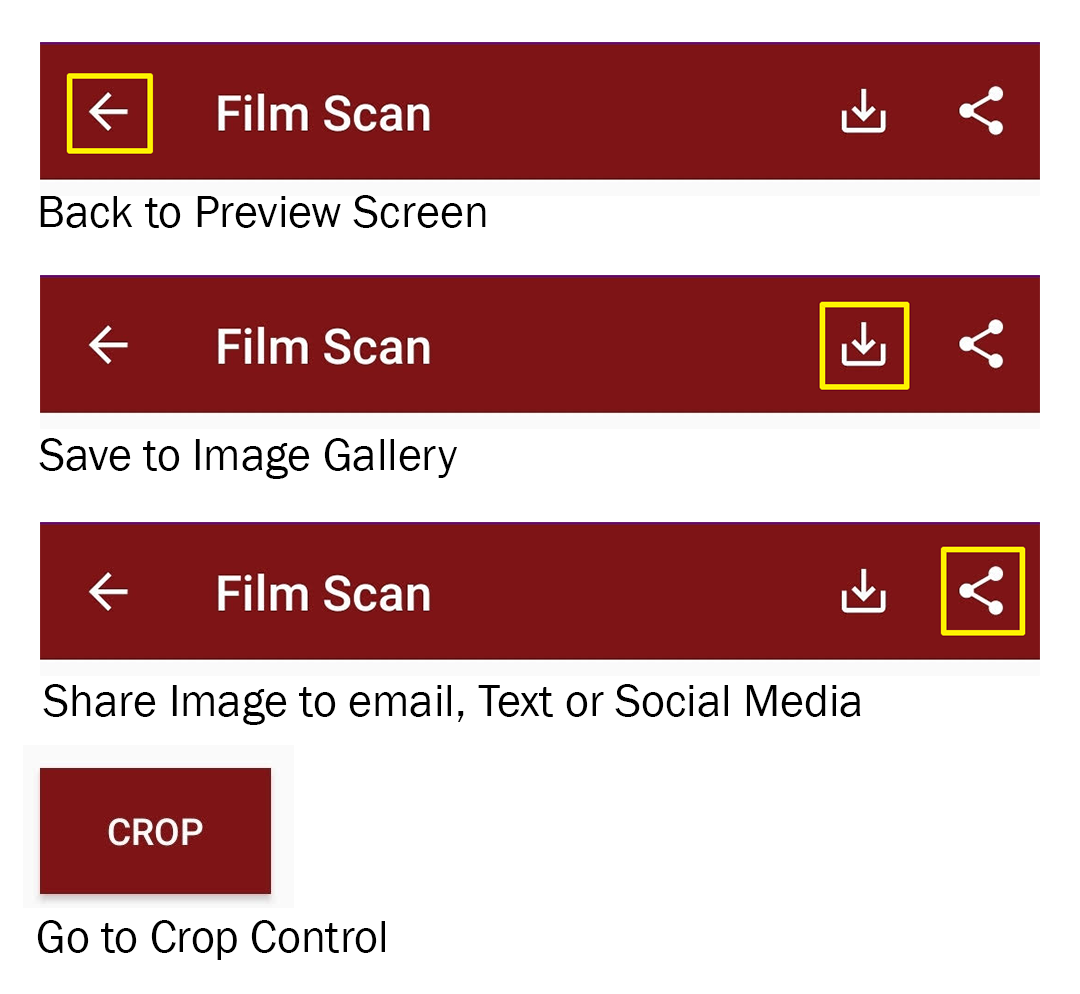Hit the back arrow in the bottom toolbar
The height and width of the screenshot is (994, 1080).
[x=109, y=592]
